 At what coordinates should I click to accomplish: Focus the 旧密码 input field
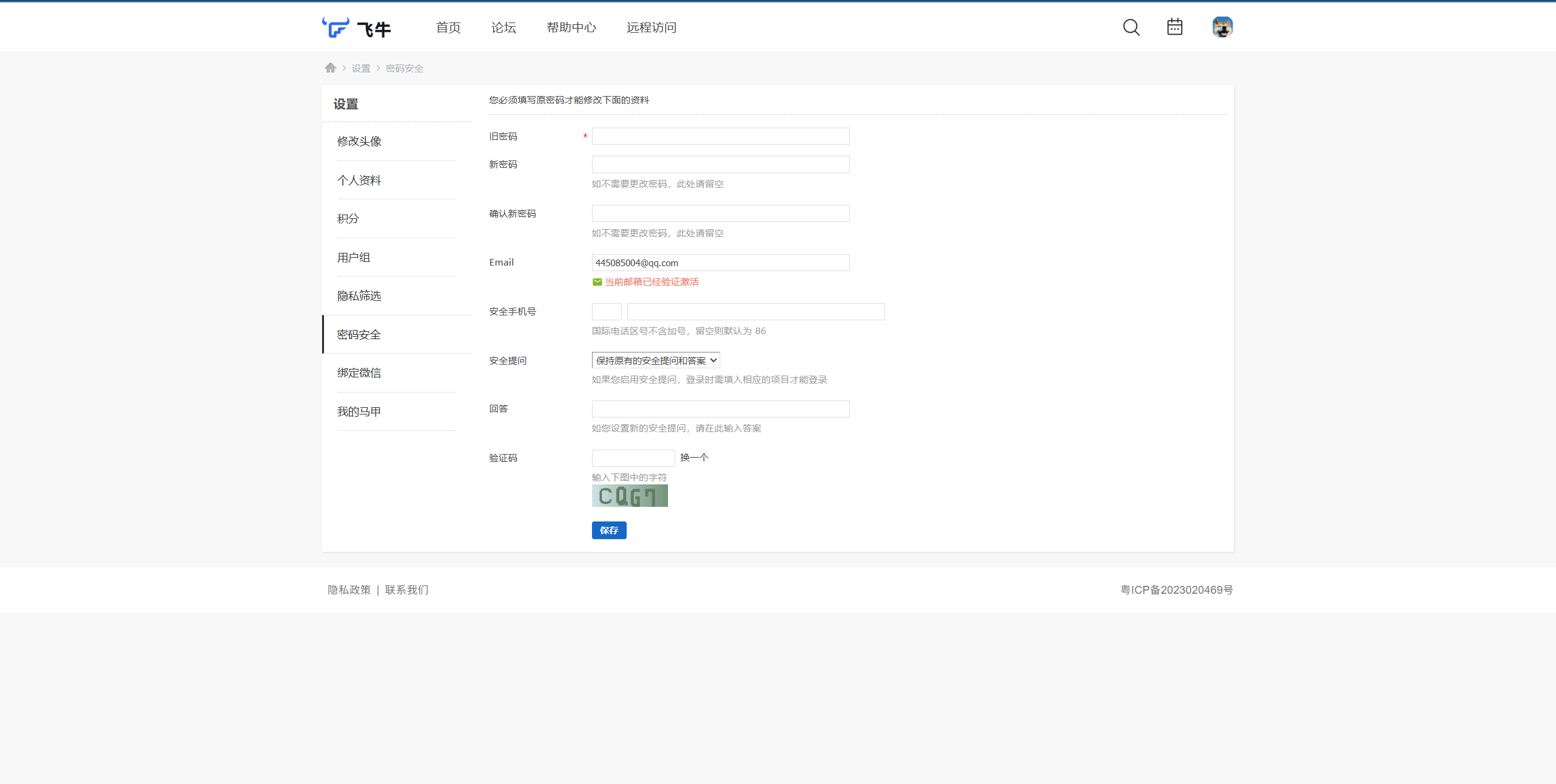(720, 136)
